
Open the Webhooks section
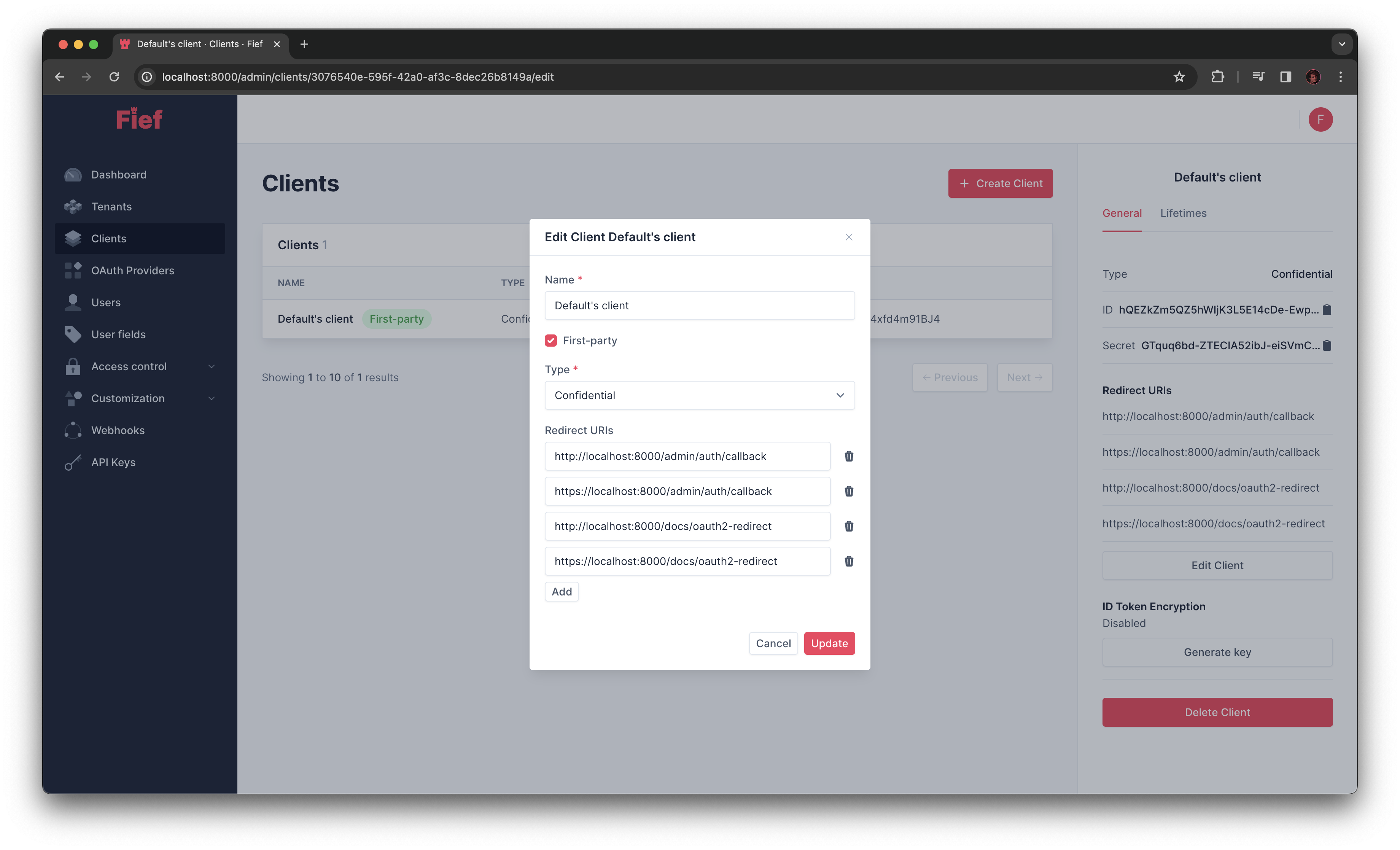[x=117, y=430]
